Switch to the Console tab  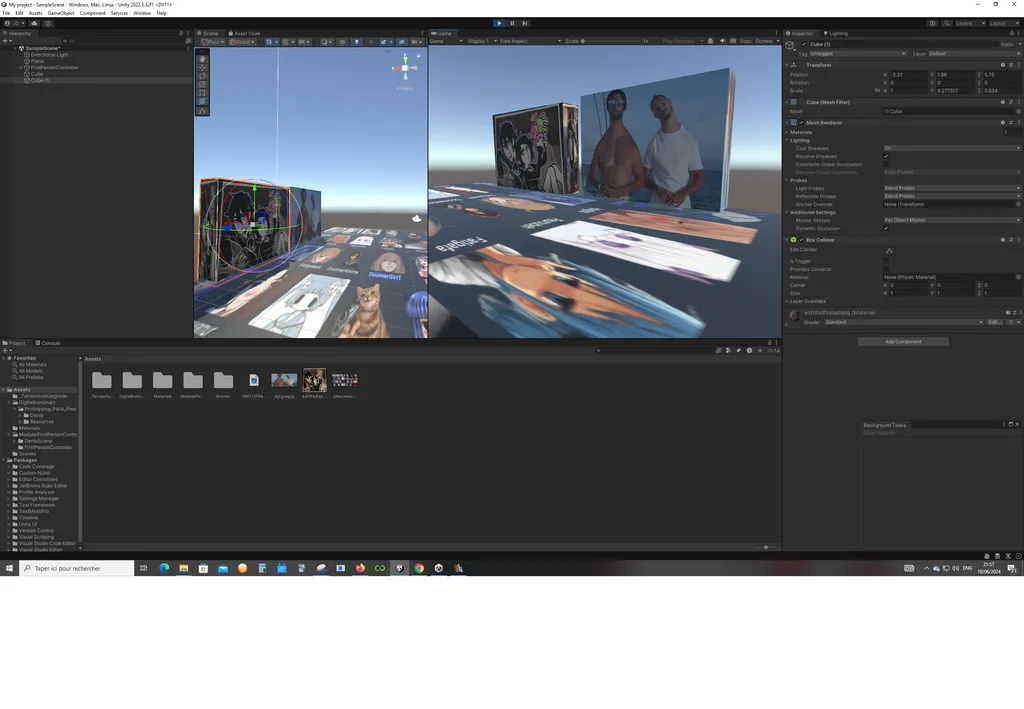[48, 343]
